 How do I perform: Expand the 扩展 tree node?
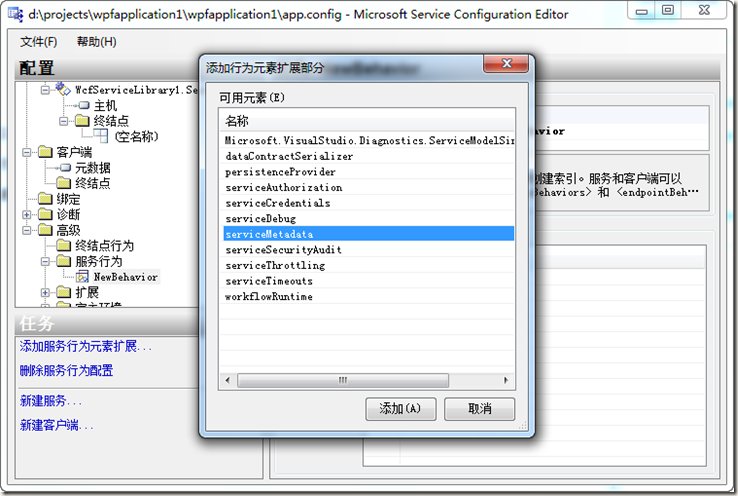(45, 292)
